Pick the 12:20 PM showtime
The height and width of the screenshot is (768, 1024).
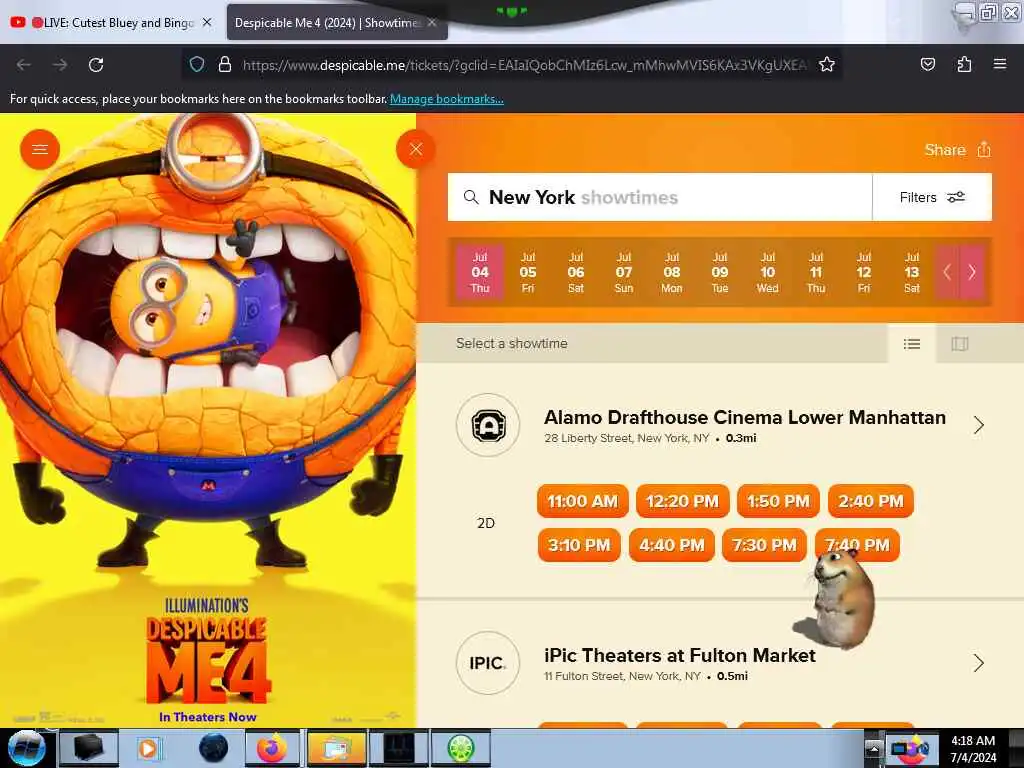[682, 501]
